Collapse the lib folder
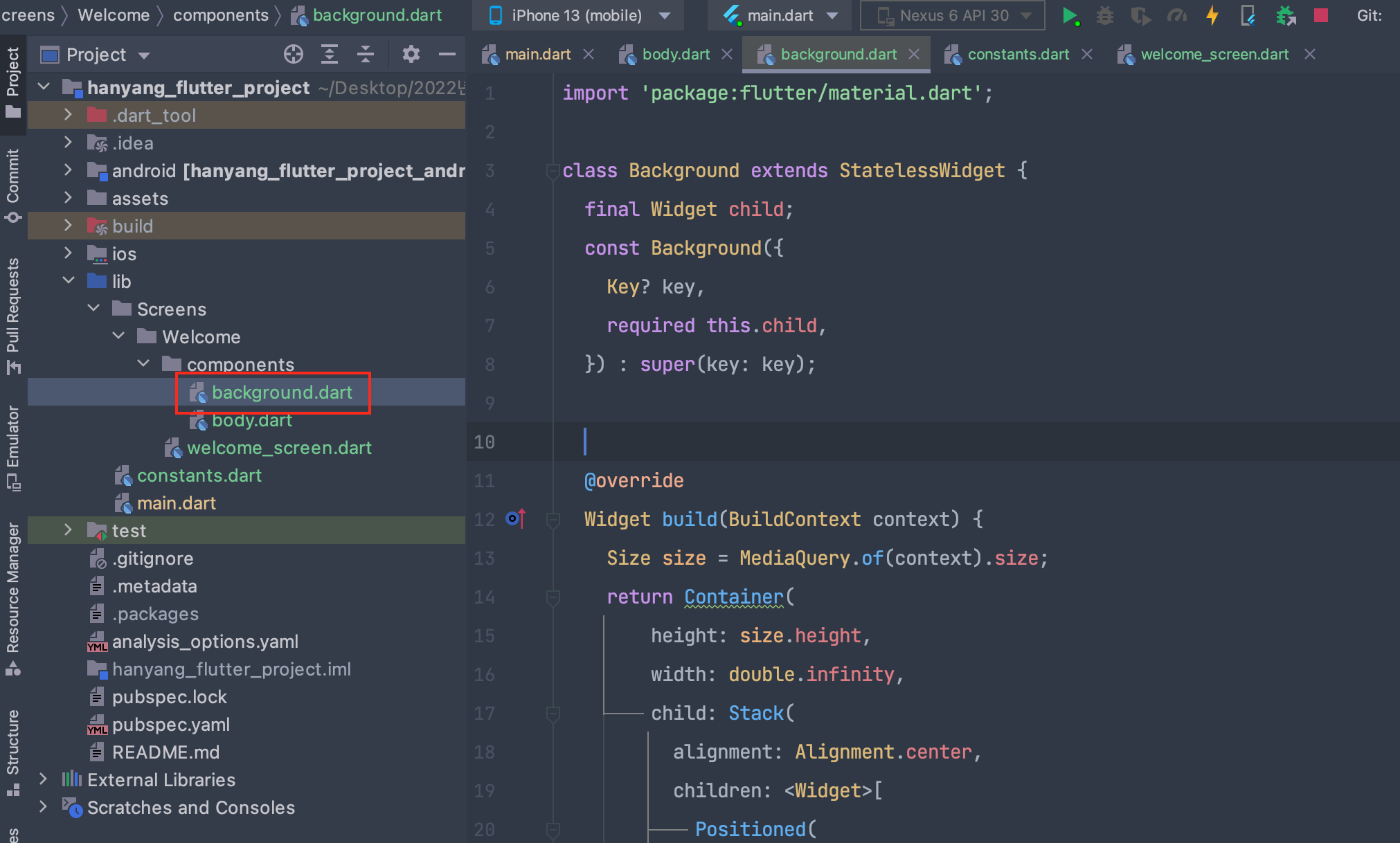1400x843 pixels. tap(68, 281)
